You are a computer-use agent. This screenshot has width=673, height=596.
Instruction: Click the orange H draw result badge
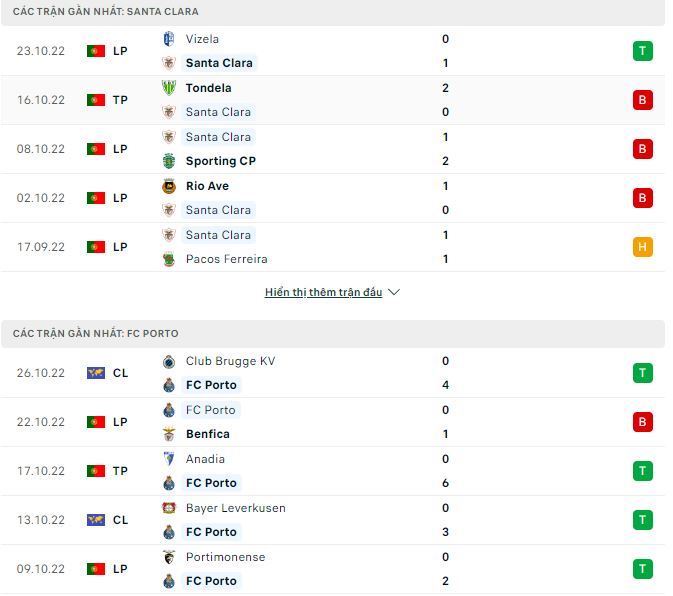(642, 247)
